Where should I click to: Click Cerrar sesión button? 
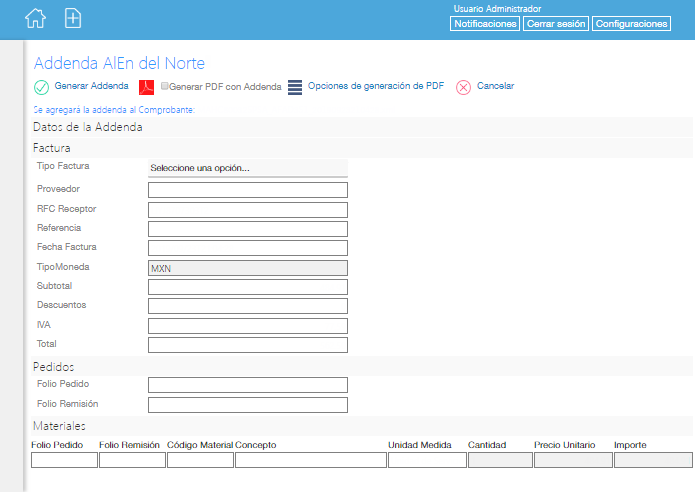tap(556, 23)
